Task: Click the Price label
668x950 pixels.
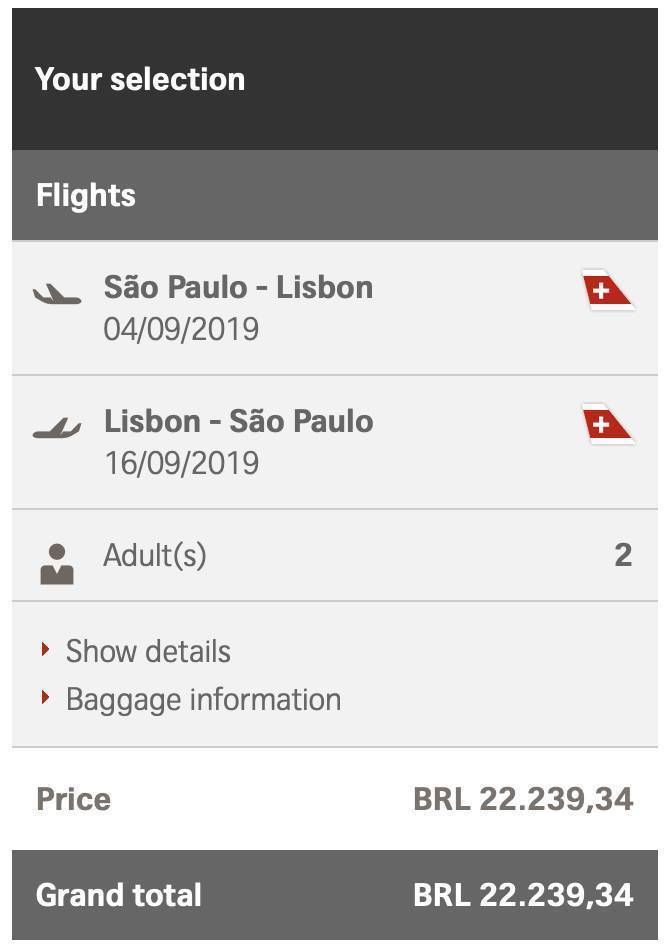Action: coord(74,799)
